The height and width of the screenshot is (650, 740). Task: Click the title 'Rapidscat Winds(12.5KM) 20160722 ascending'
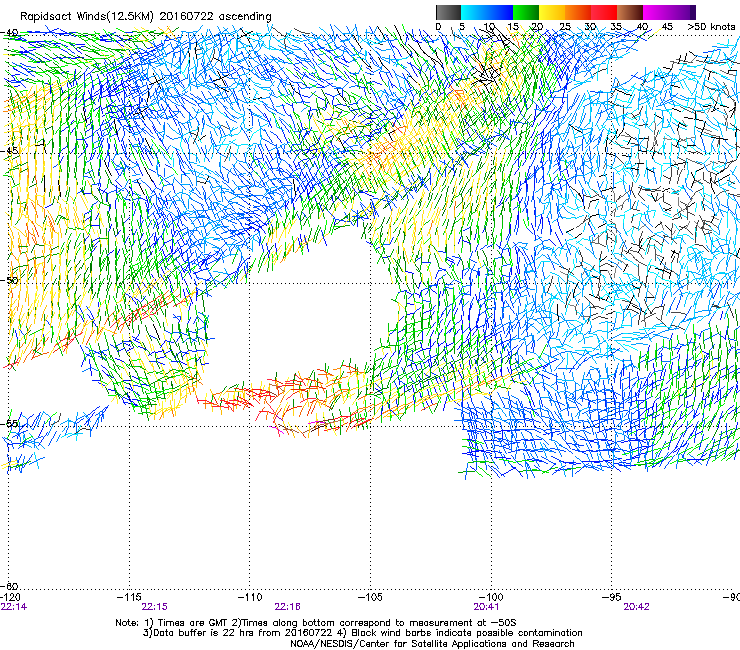[x=146, y=16]
